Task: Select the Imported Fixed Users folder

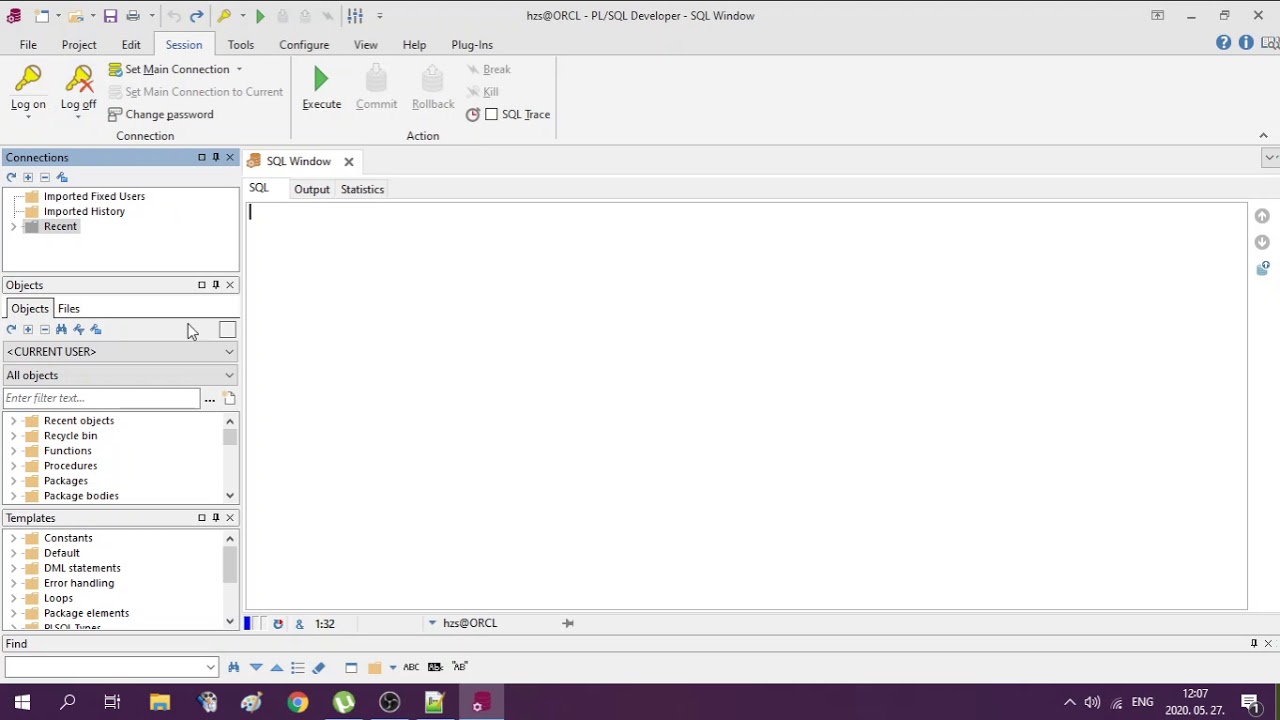Action: pyautogui.click(x=94, y=197)
